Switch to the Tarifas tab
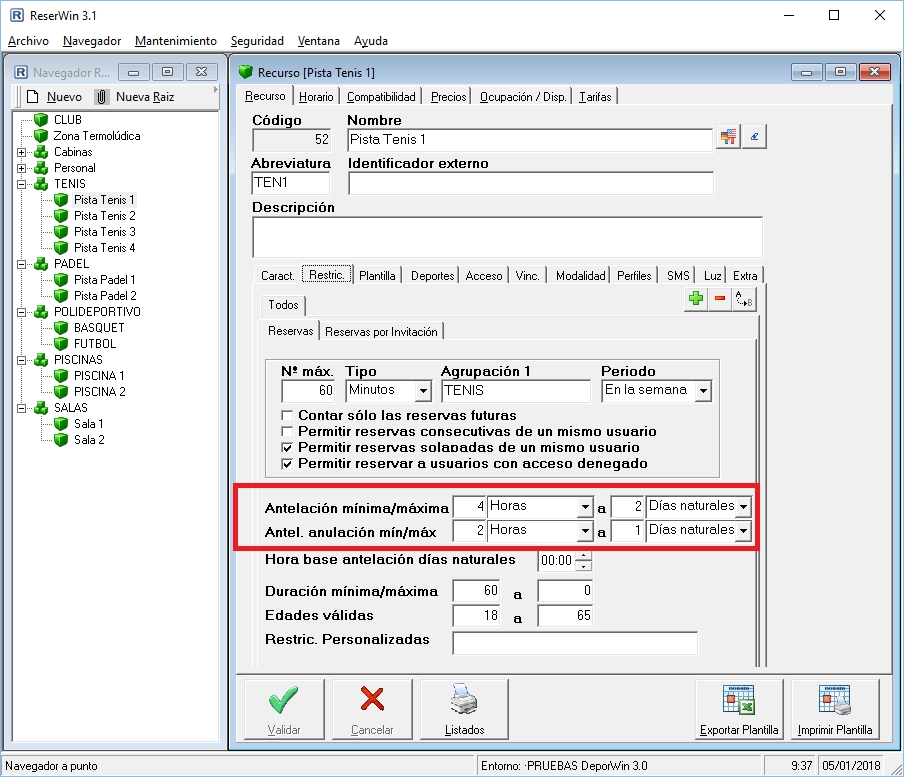The image size is (905, 777). (595, 97)
